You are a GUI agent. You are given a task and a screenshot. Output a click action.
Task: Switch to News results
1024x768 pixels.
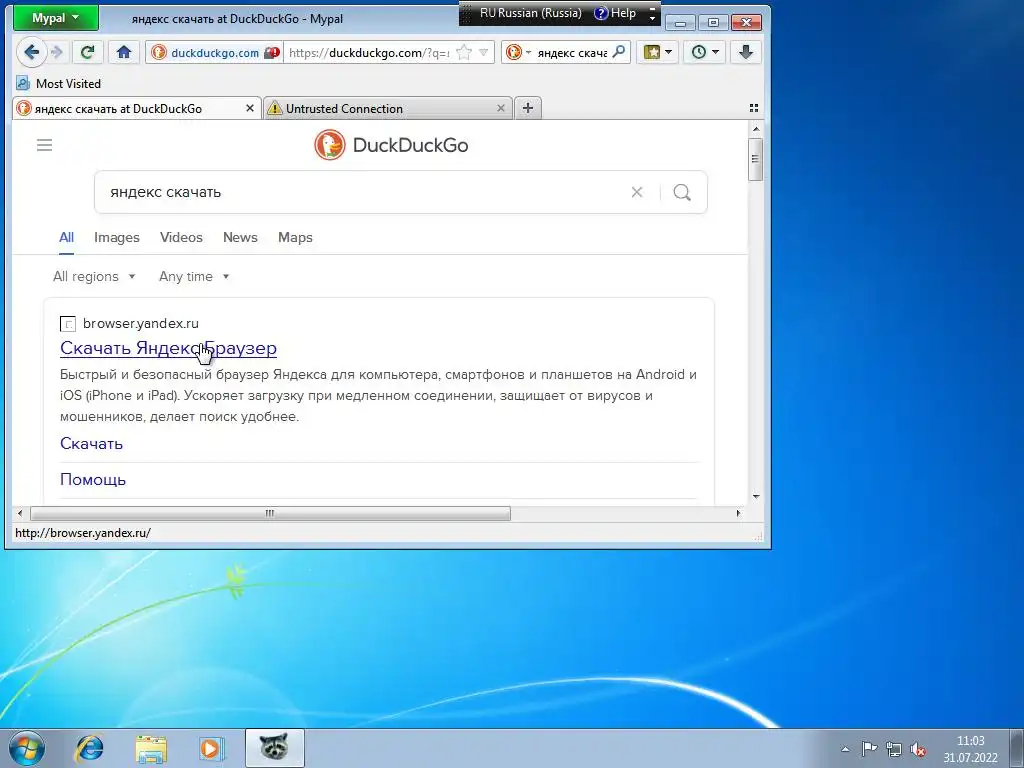pos(240,238)
